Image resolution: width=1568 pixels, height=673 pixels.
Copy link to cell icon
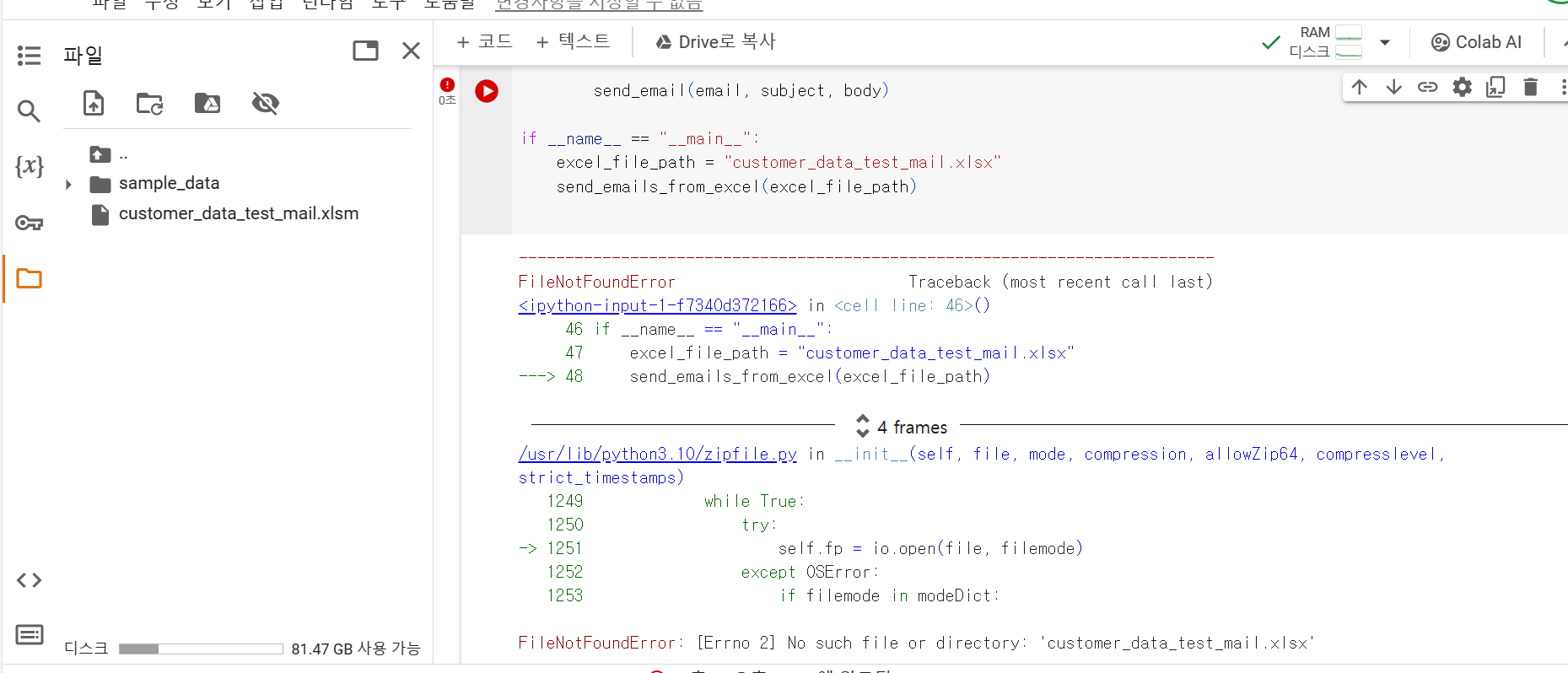[x=1427, y=87]
